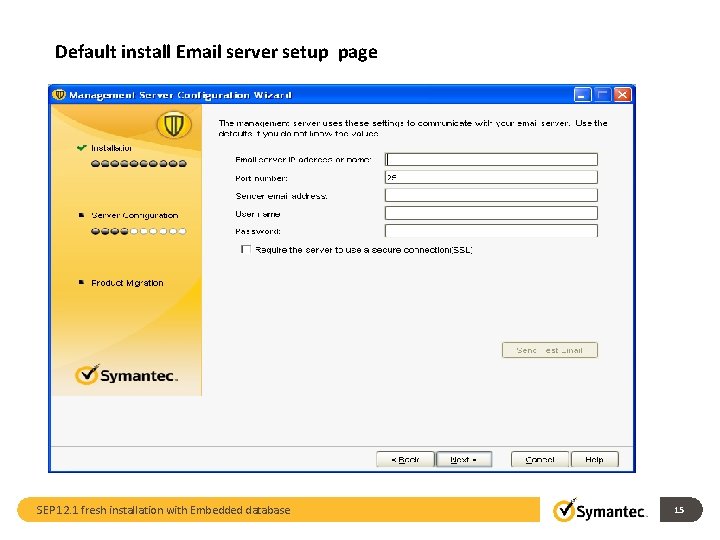Click the Server Configuration progress dots
The image size is (720, 540).
coord(139,231)
